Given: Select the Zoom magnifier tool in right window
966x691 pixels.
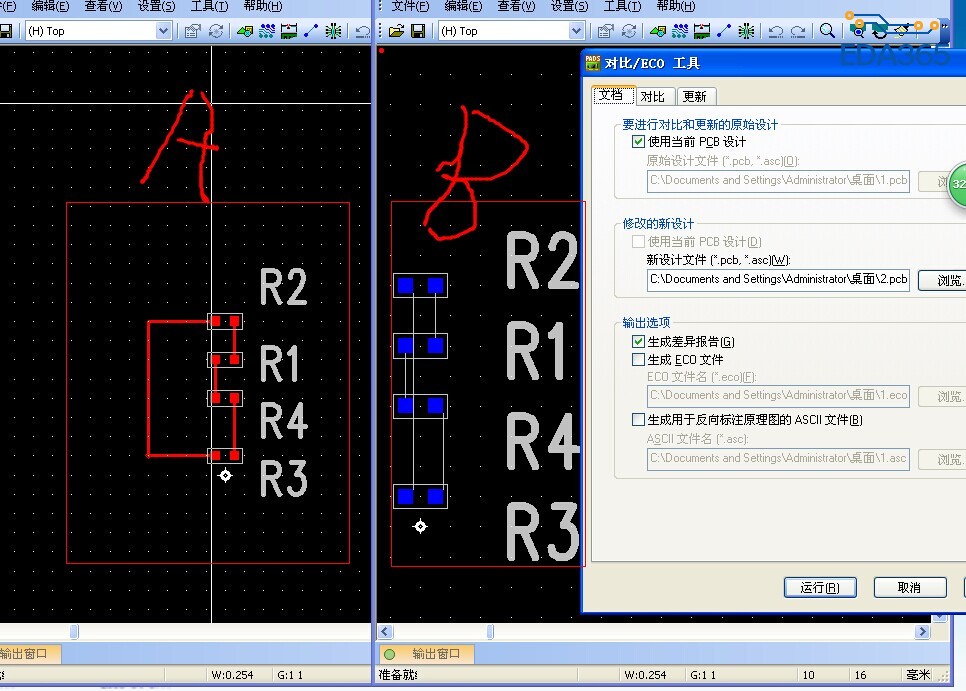Looking at the screenshot, I should [x=827, y=31].
